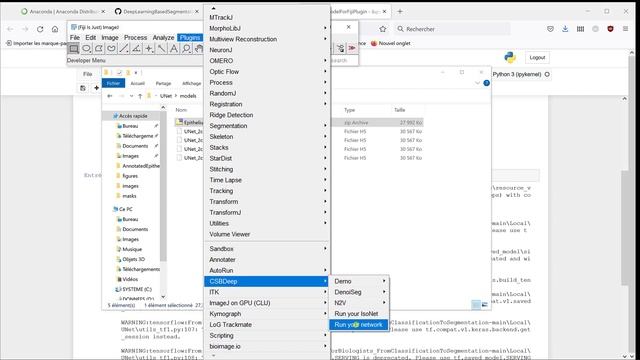Click the red shield extension icon

point(610,29)
